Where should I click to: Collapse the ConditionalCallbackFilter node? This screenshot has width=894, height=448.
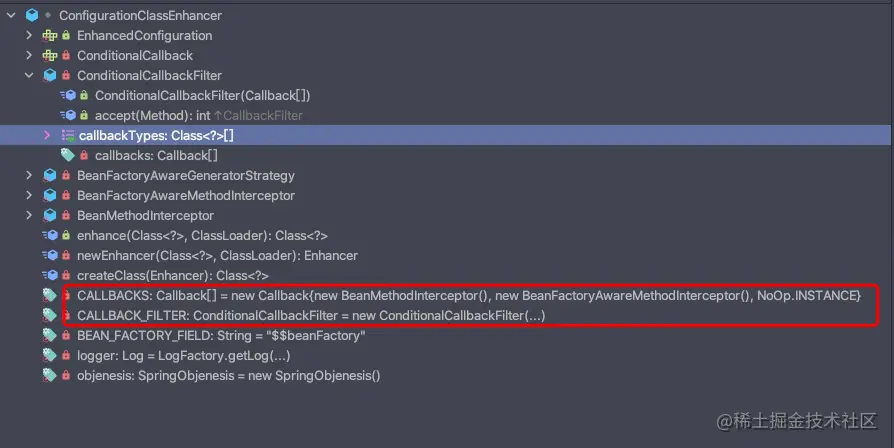(x=29, y=75)
